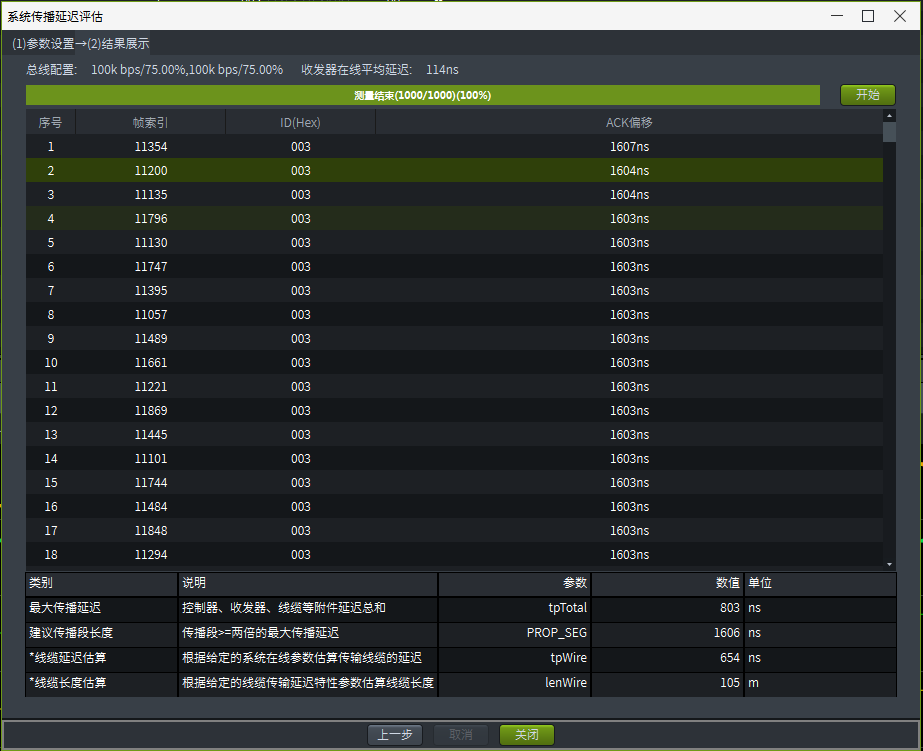Sort by the ID(Hex) column header
The image size is (923, 751).
(x=300, y=122)
